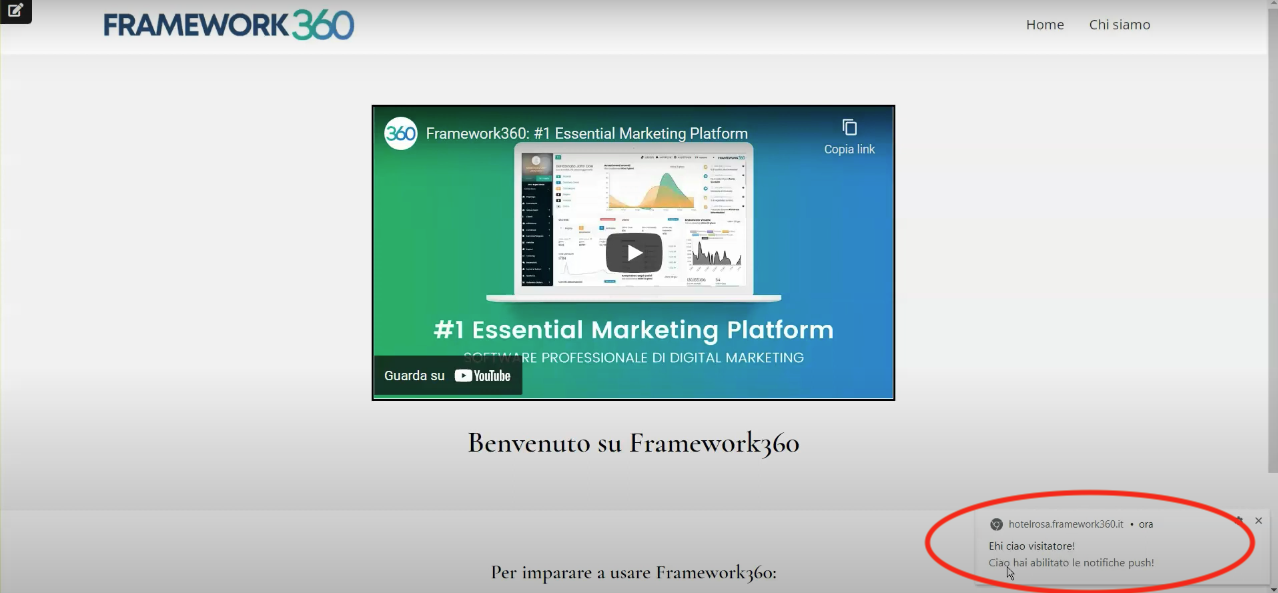1278x593 pixels.
Task: Play the embedded YouTube video
Action: pos(633,253)
